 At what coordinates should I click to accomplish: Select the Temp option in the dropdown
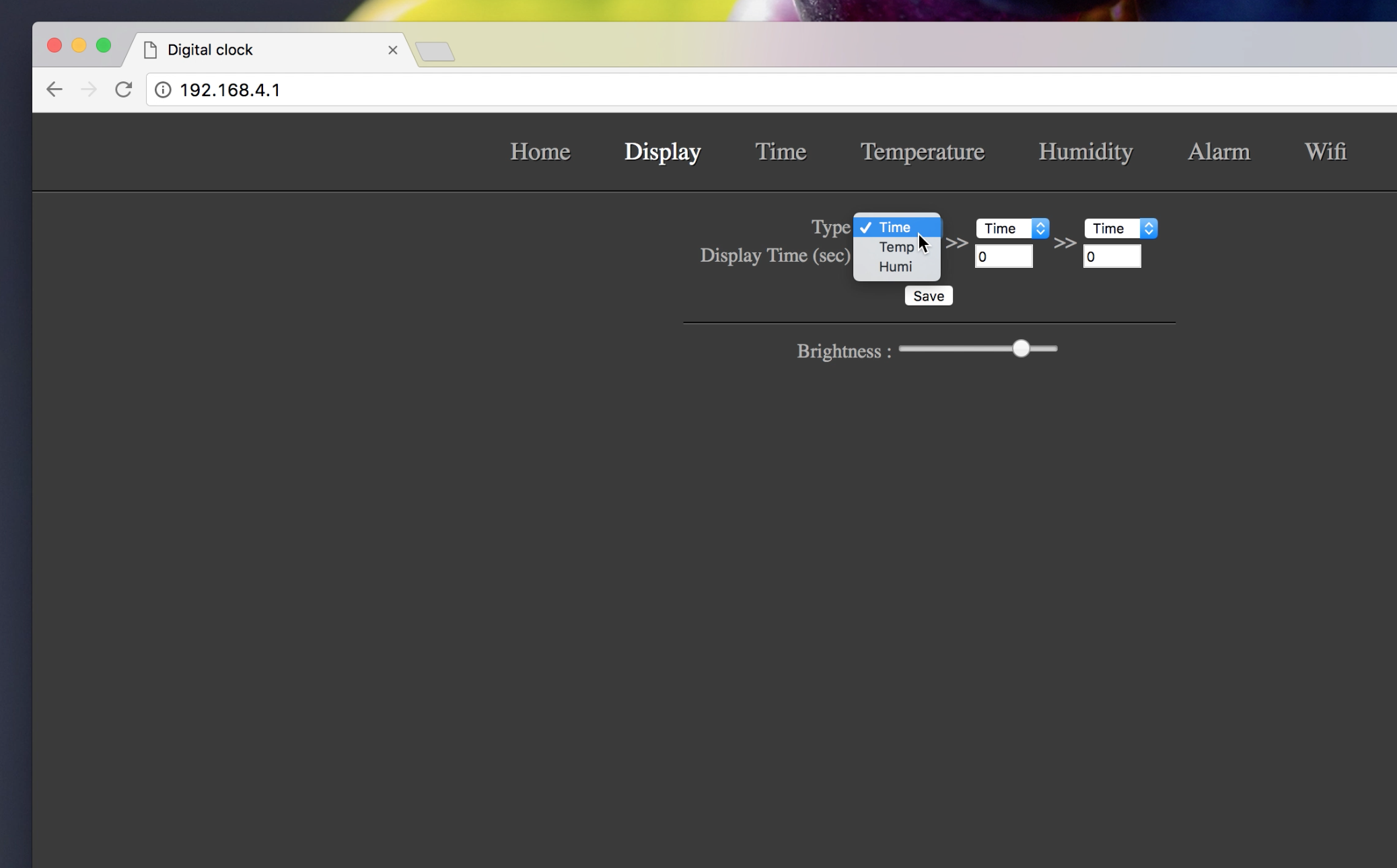tap(896, 248)
